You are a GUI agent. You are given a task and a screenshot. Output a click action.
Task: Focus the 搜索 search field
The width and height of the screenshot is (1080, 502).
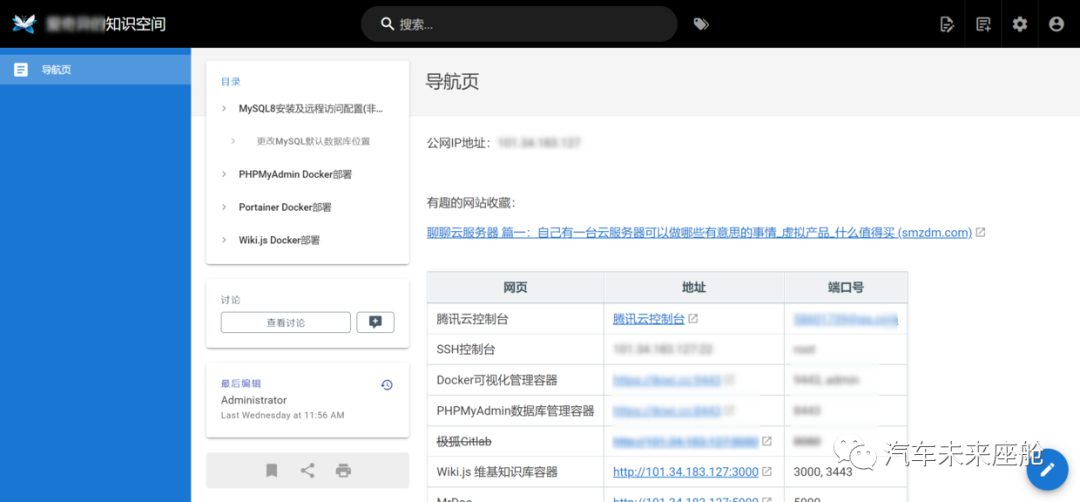[519, 24]
